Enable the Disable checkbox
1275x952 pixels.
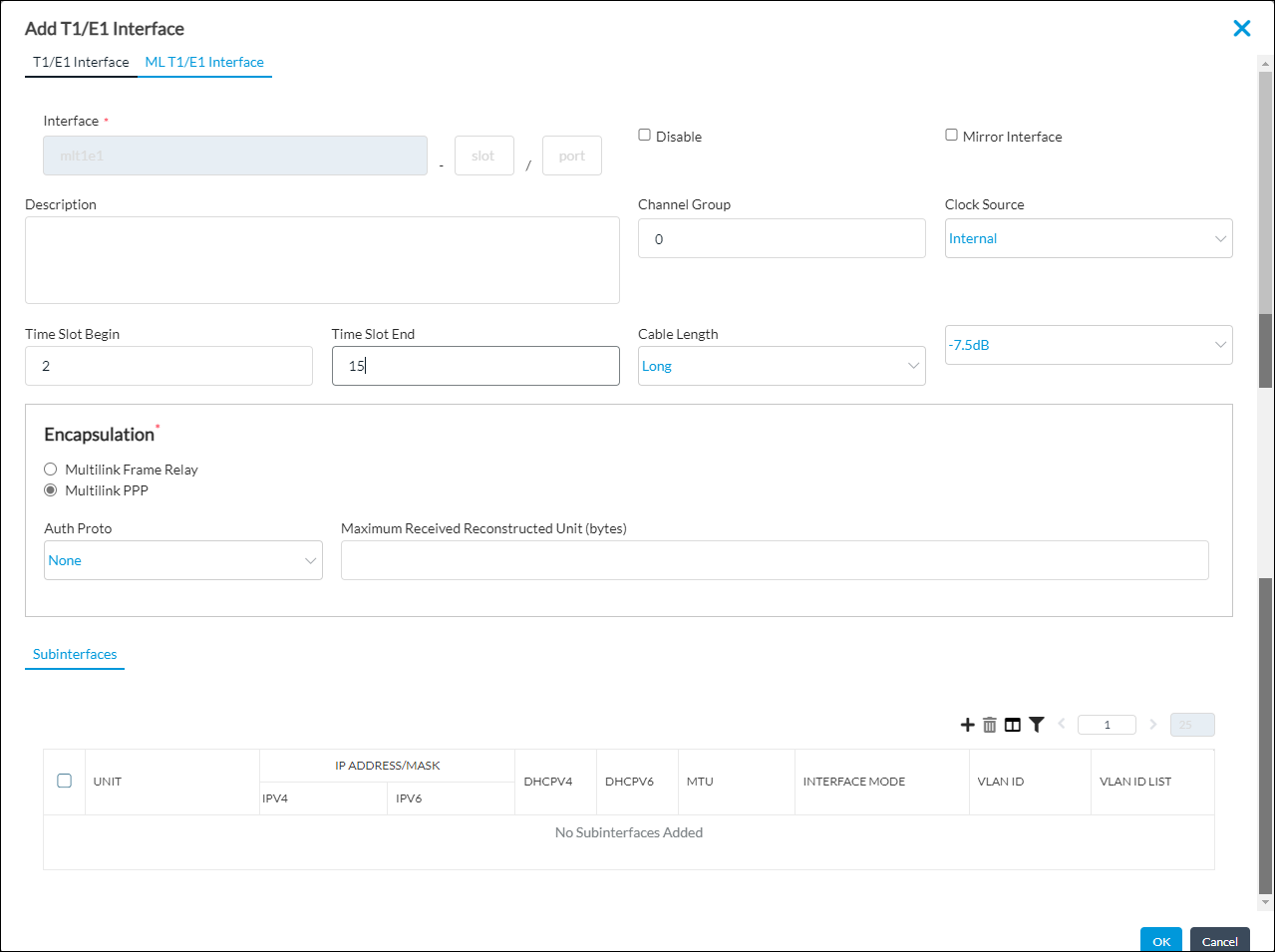click(645, 135)
